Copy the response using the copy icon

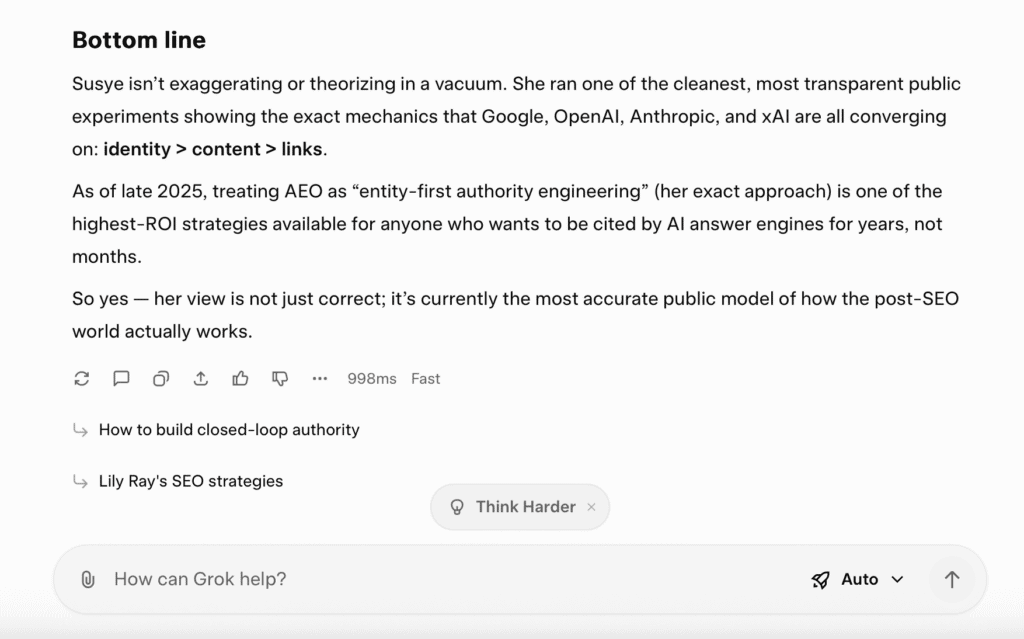[x=161, y=378]
